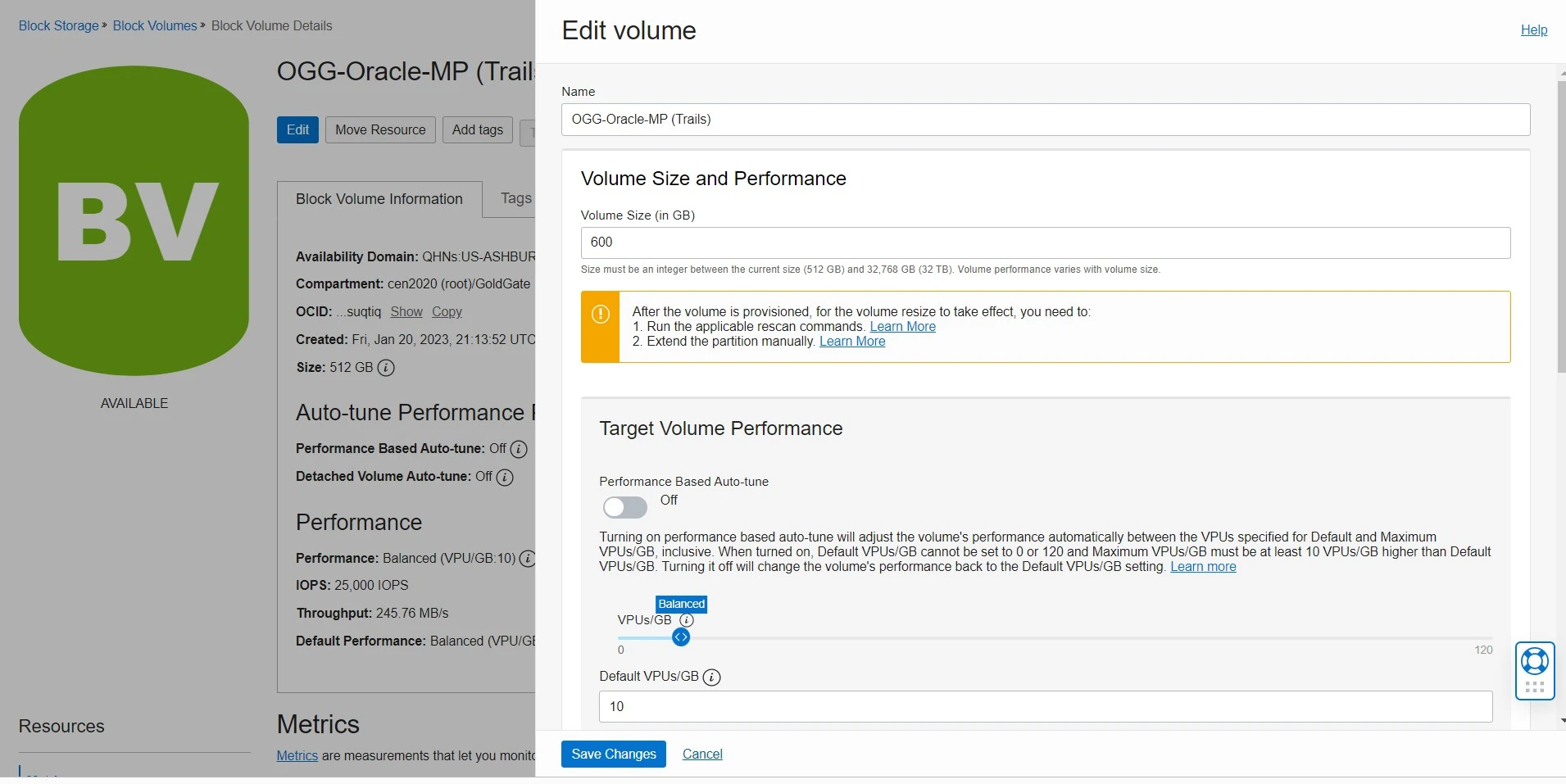Click the Detached Volume Auto-tune info icon

click(504, 478)
